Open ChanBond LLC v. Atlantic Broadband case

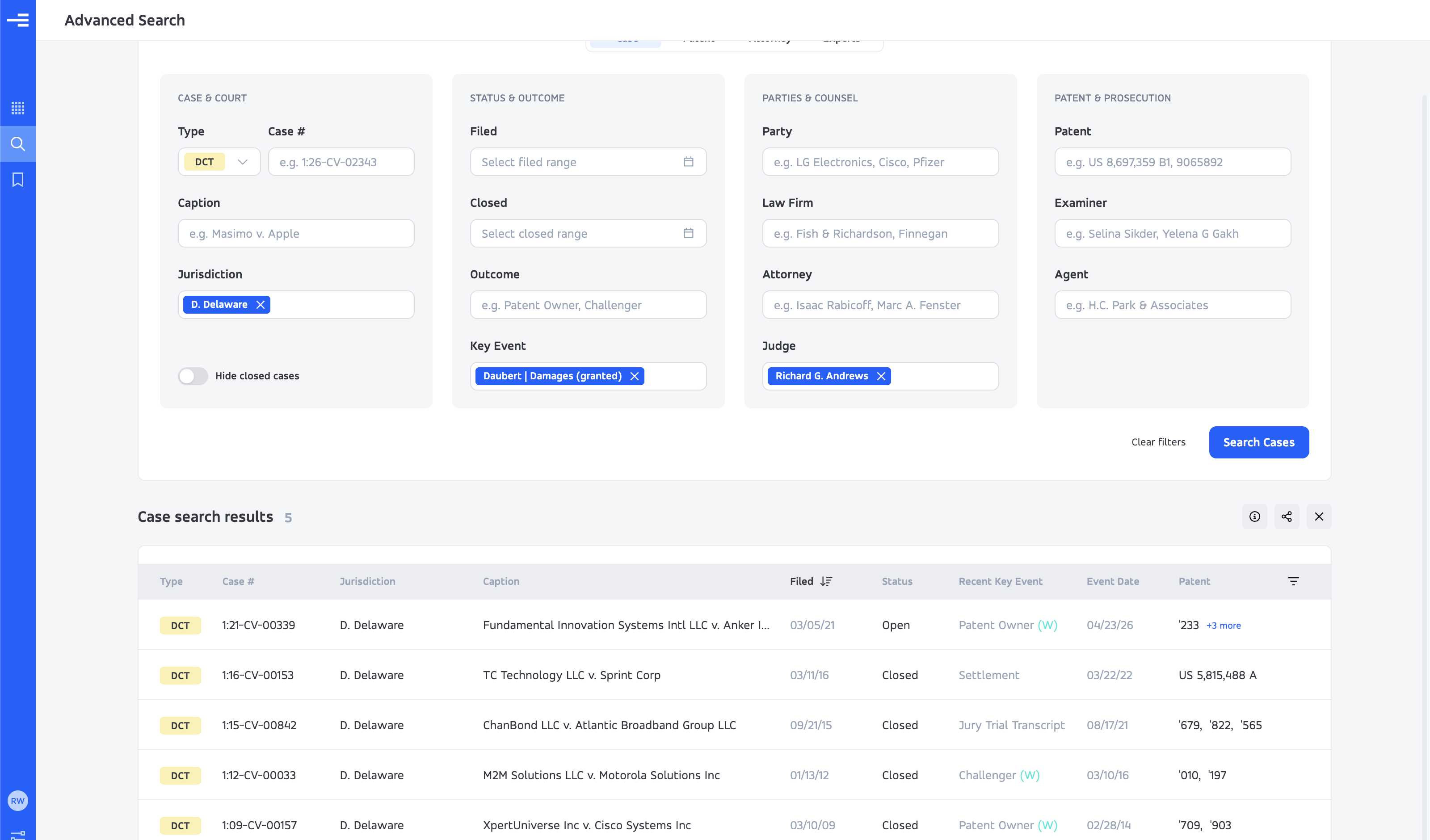[610, 725]
